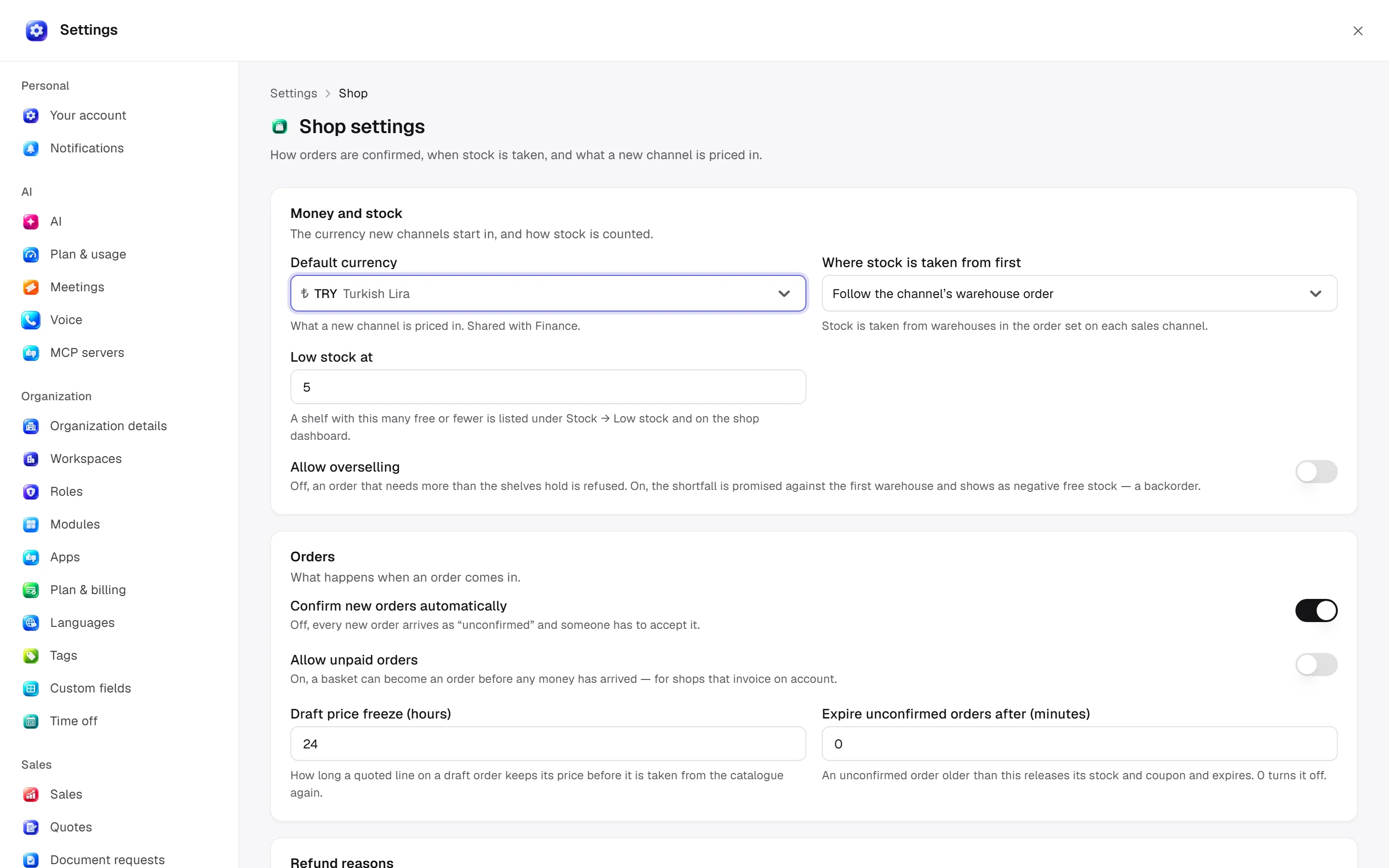Open the Default currency TRY dropdown

click(x=548, y=293)
